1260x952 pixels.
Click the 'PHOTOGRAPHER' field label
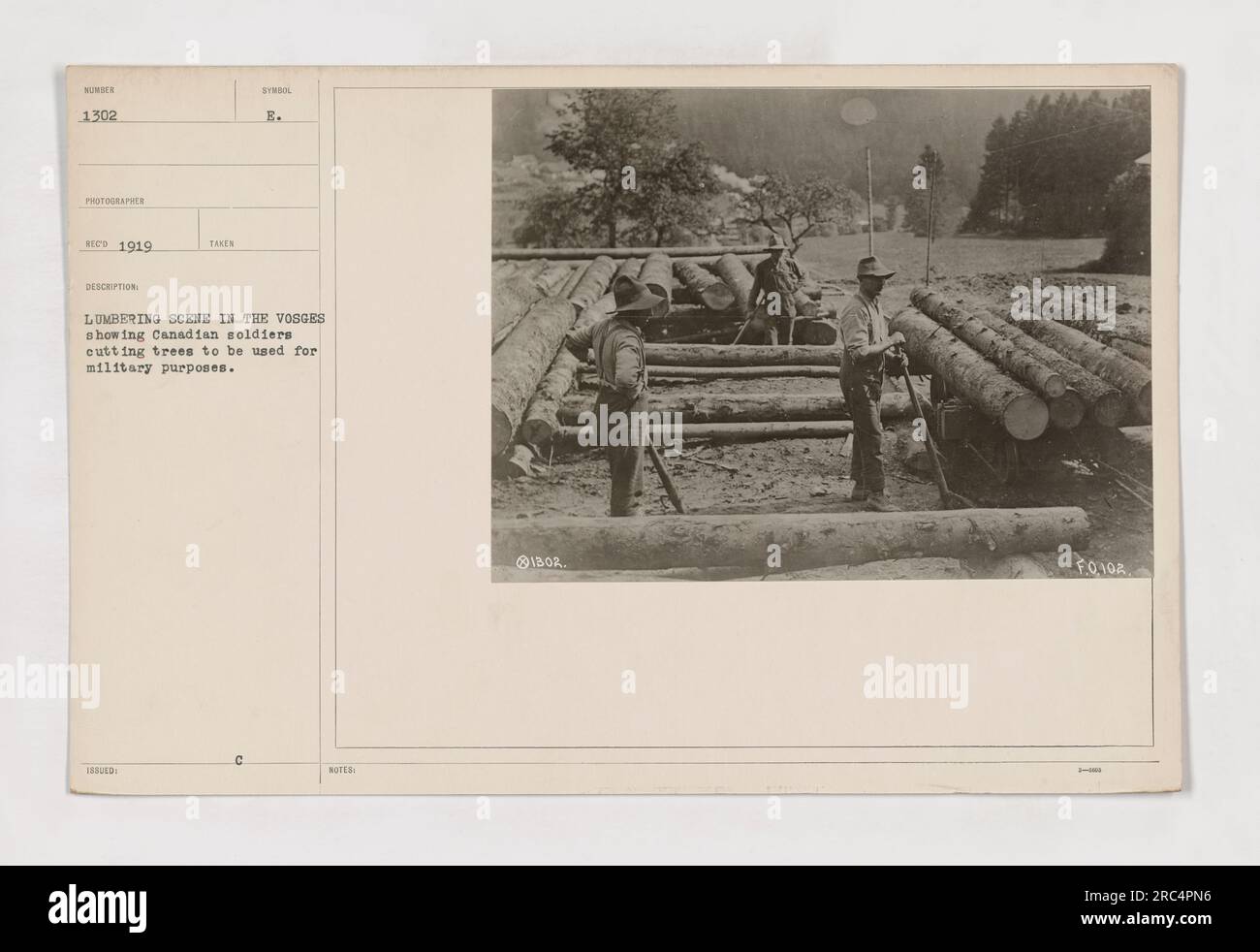[x=114, y=202]
